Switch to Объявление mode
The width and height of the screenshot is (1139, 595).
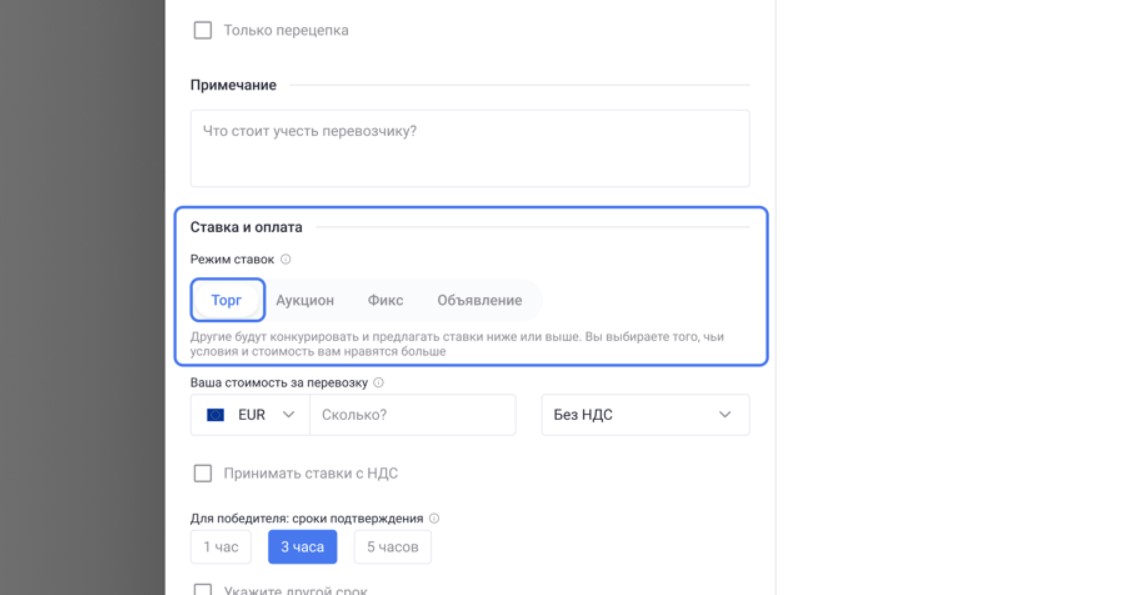(x=479, y=300)
